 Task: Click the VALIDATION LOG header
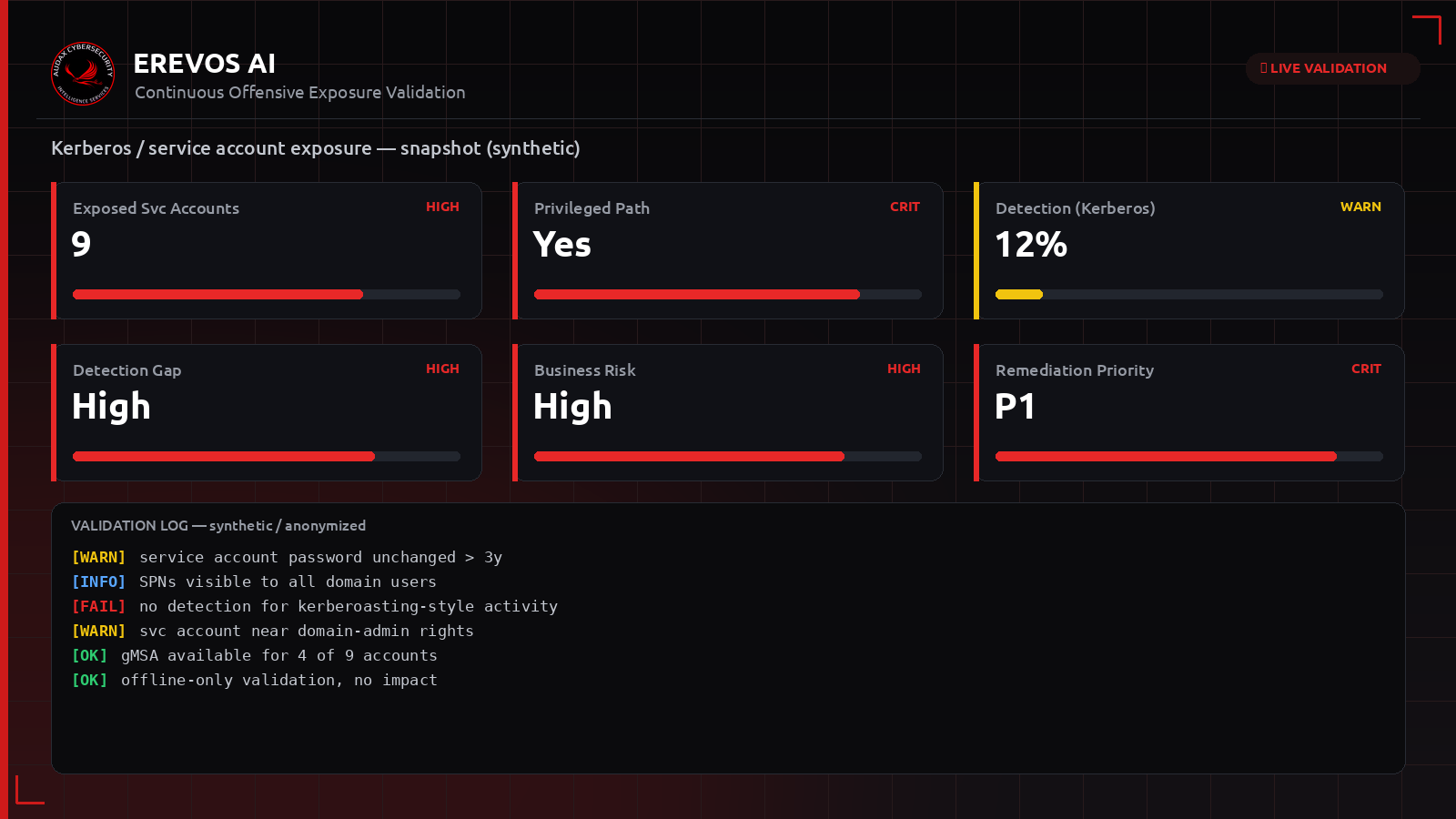point(218,526)
